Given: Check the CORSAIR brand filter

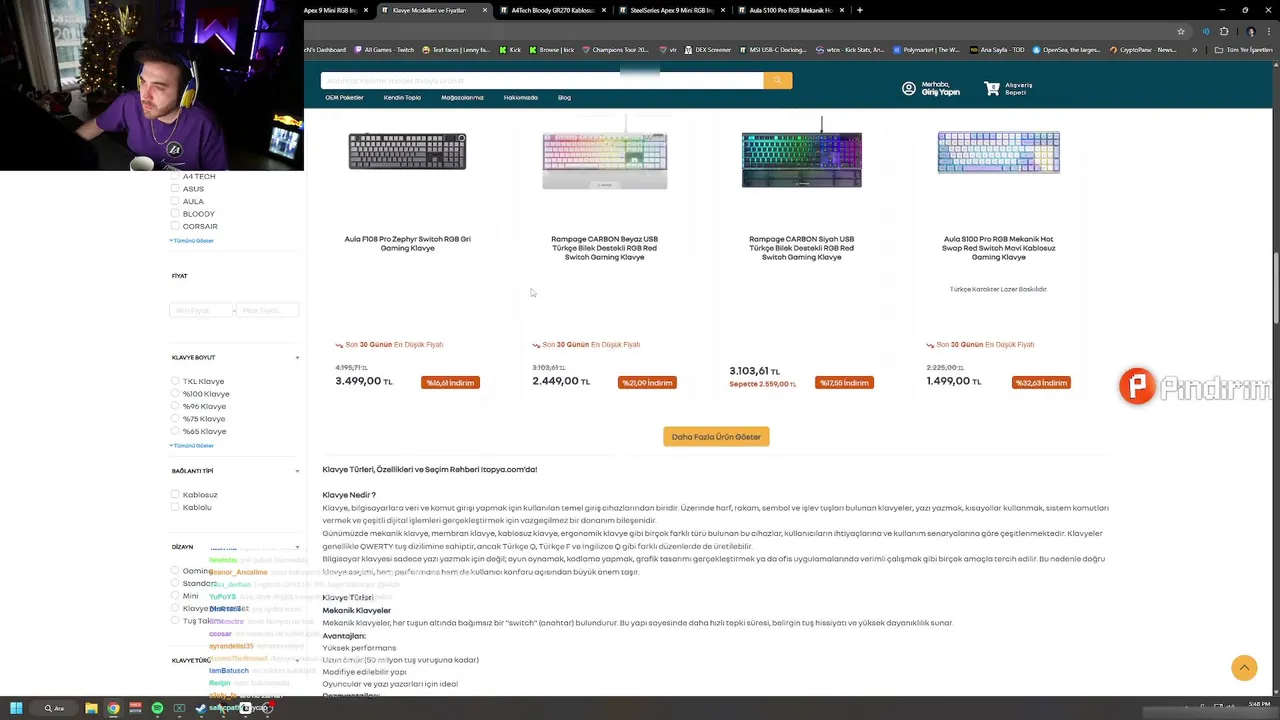Looking at the screenshot, I should (175, 226).
